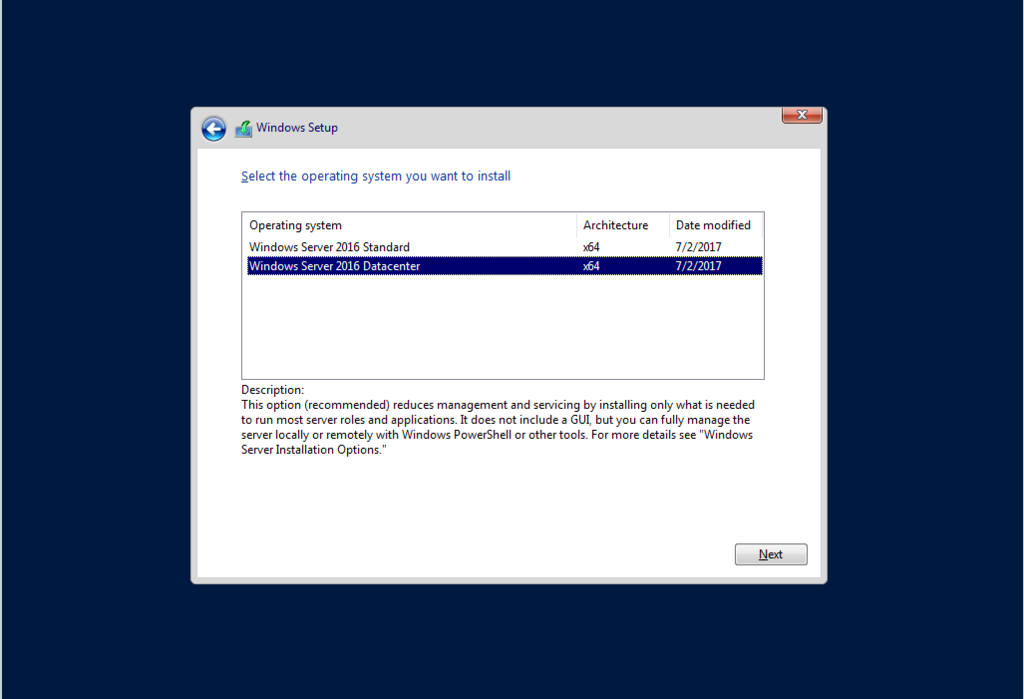Click the Architecture column header
Viewport: 1024px width, 699px height.
(623, 225)
